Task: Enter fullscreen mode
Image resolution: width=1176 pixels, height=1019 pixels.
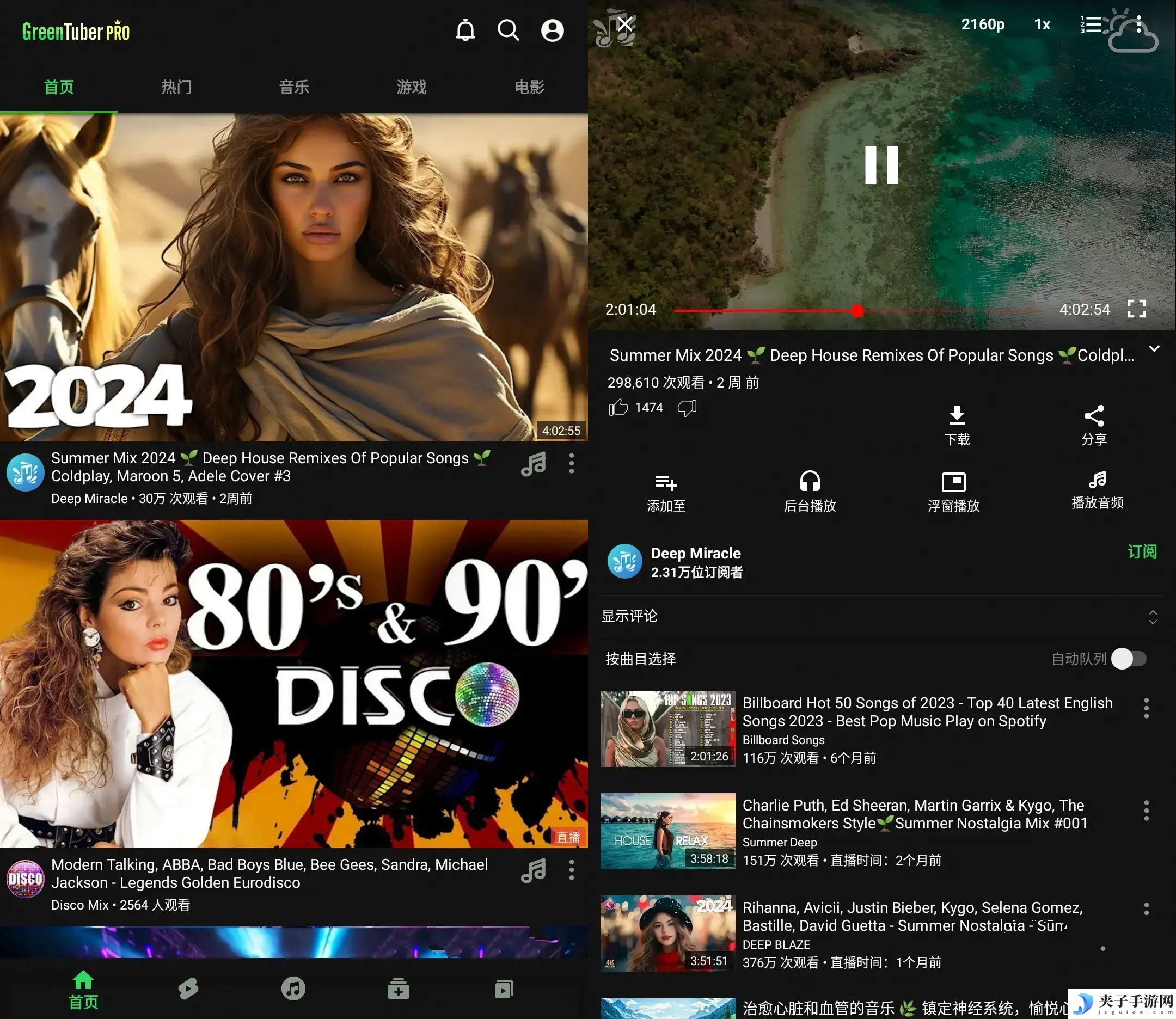Action: [1136, 309]
